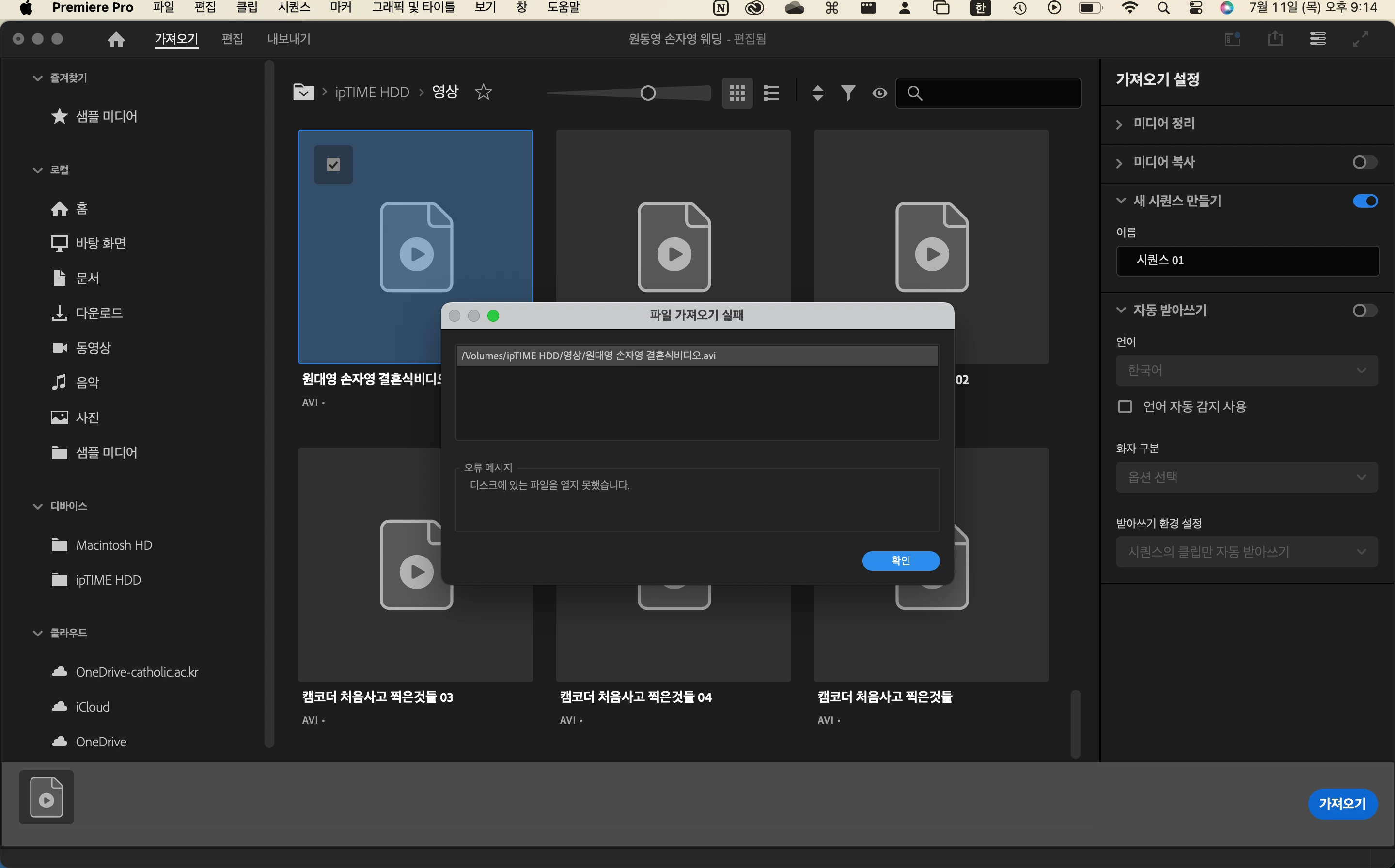
Task: Expand the 미디어 정리 section
Action: [x=1119, y=124]
